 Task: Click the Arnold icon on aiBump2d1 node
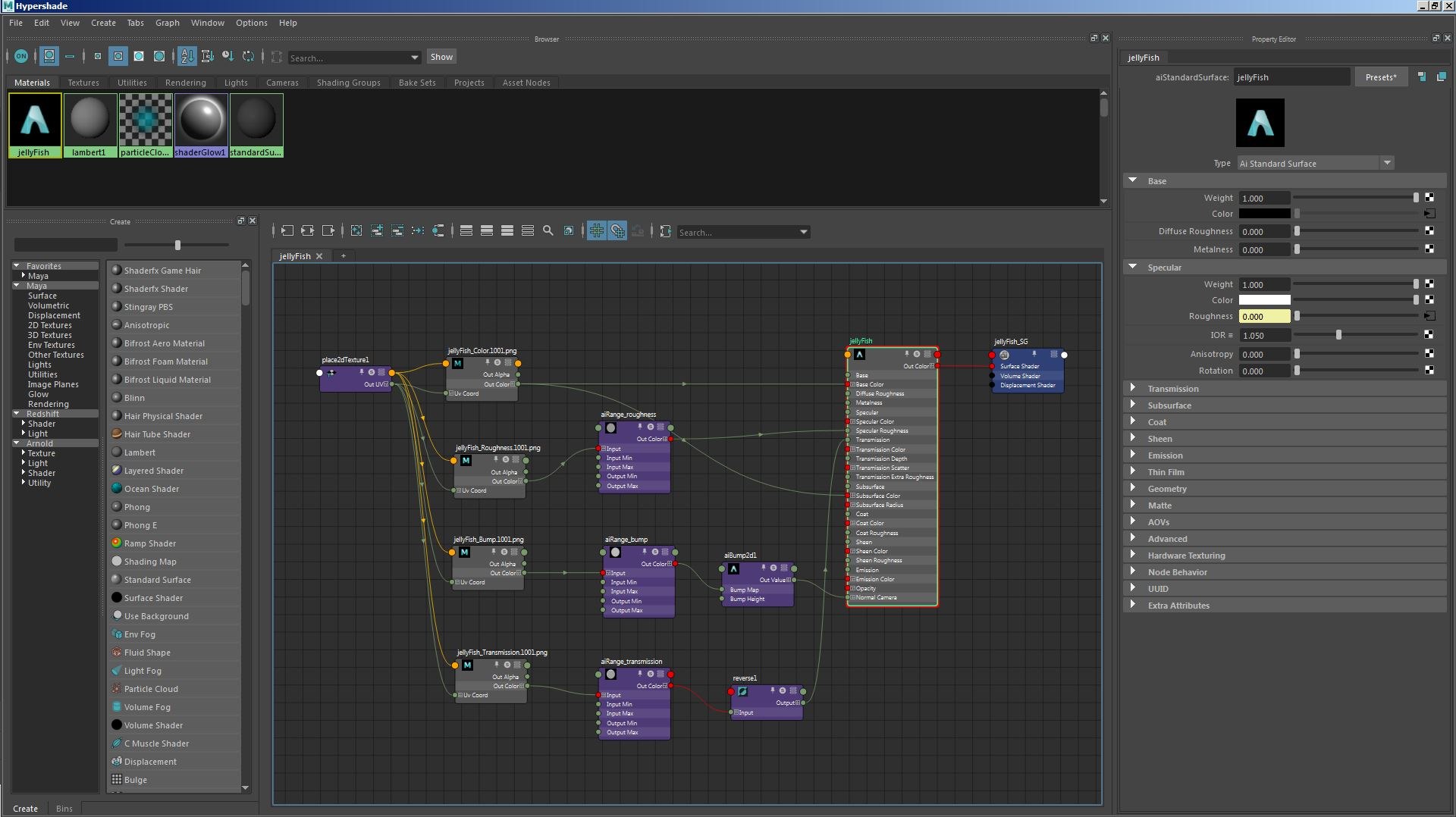(733, 568)
